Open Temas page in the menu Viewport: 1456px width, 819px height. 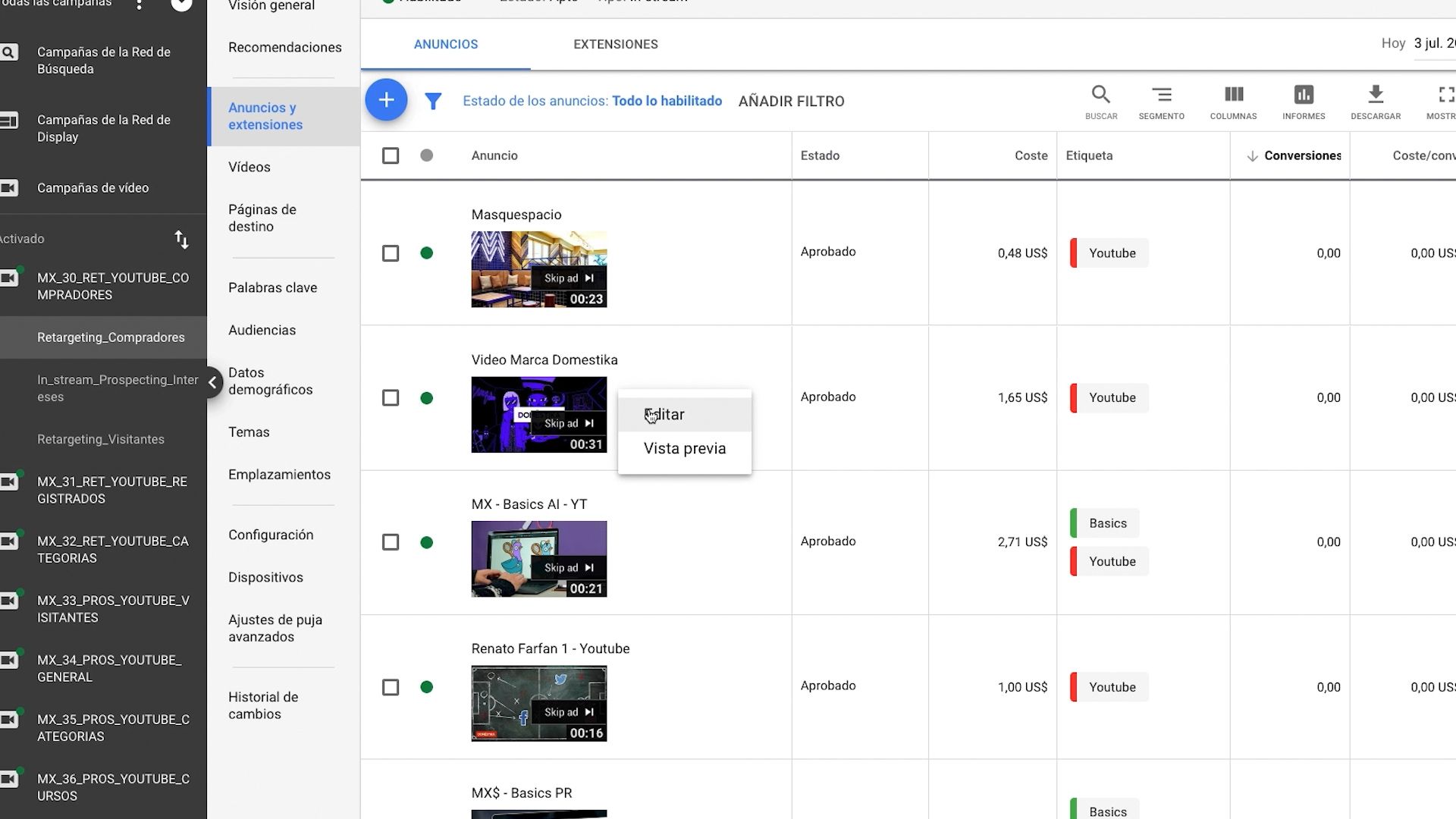[x=249, y=432]
